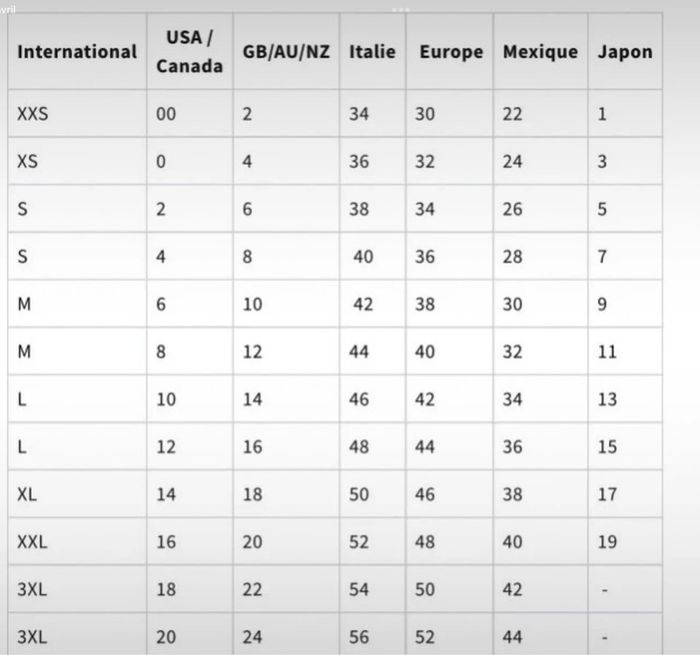Click Japon value 11 in M row
Viewport: 700px width, 655px height.
(607, 352)
